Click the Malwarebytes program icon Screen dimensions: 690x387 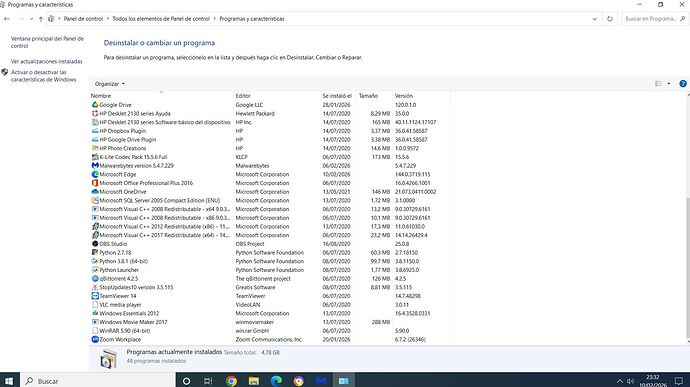pos(95,166)
